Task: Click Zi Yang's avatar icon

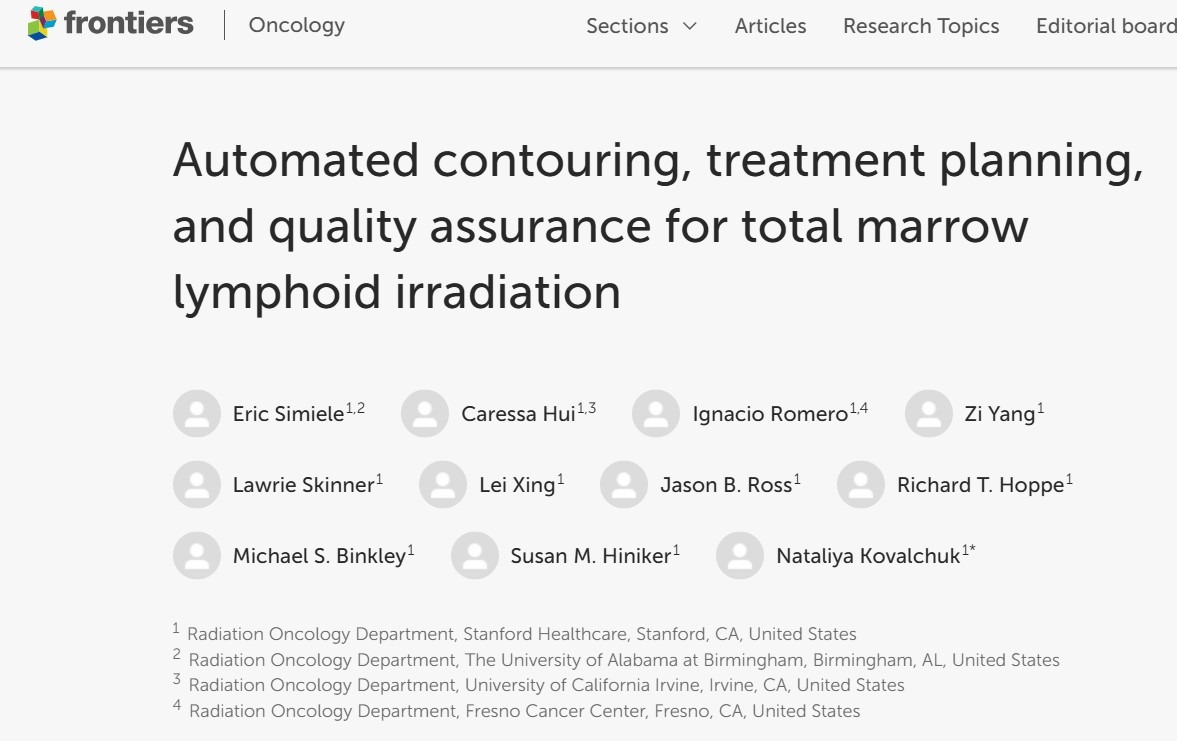Action: [x=928, y=413]
